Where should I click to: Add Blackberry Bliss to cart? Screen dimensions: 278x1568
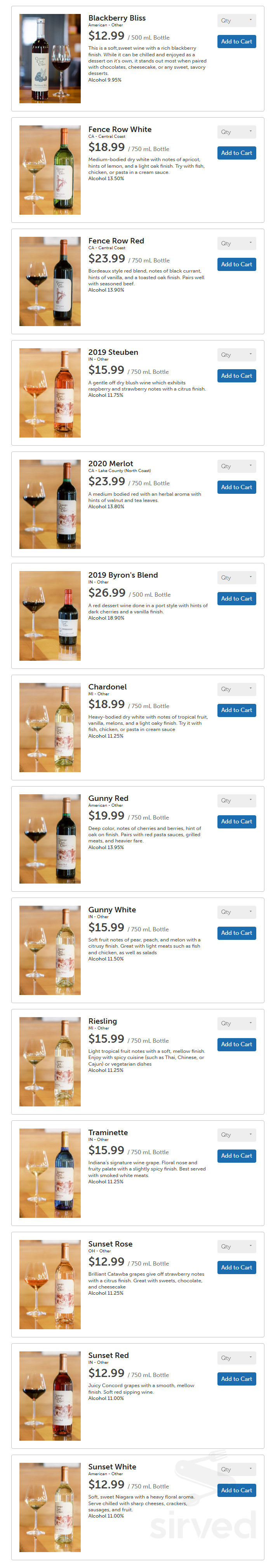tap(236, 42)
